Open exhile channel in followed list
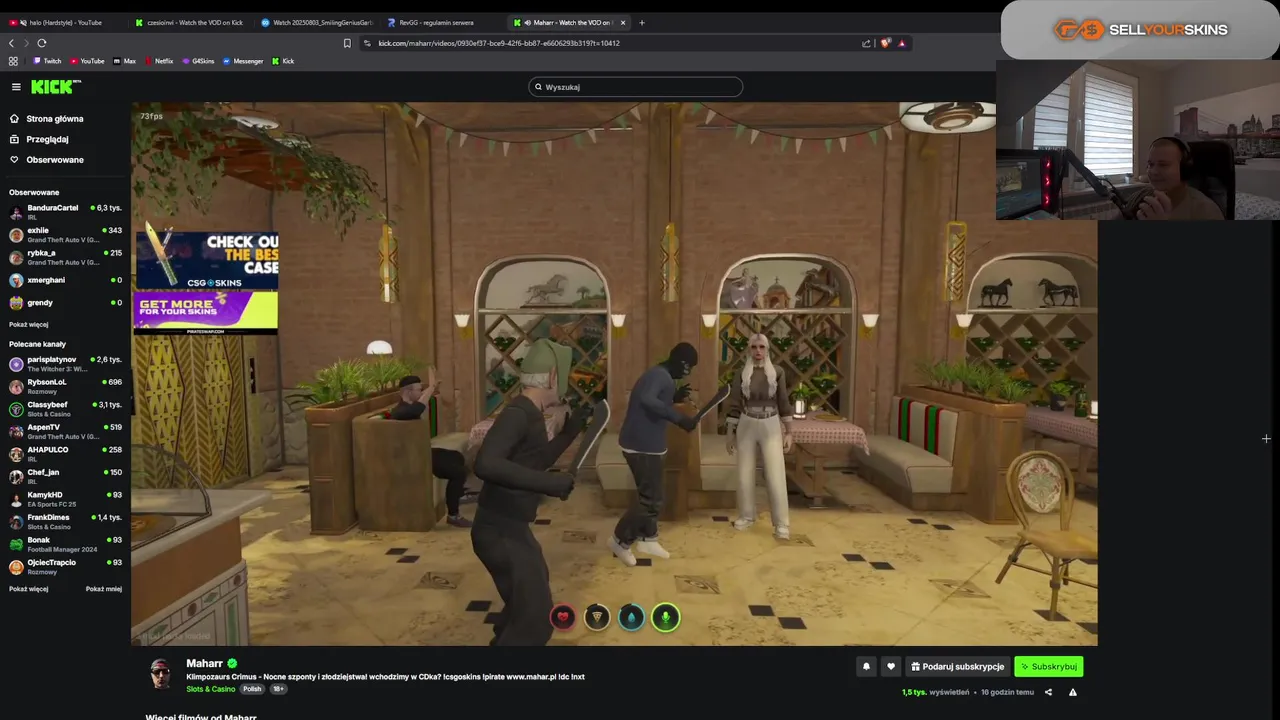This screenshot has width=1280, height=720. point(65,235)
